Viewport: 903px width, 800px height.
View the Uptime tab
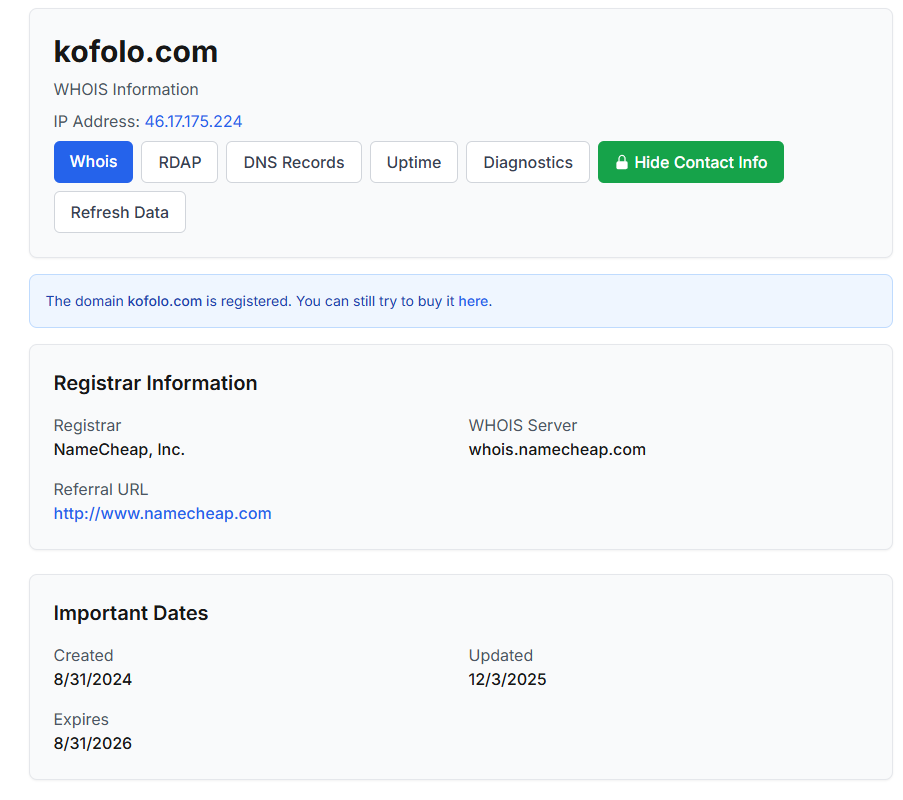pyautogui.click(x=413, y=161)
